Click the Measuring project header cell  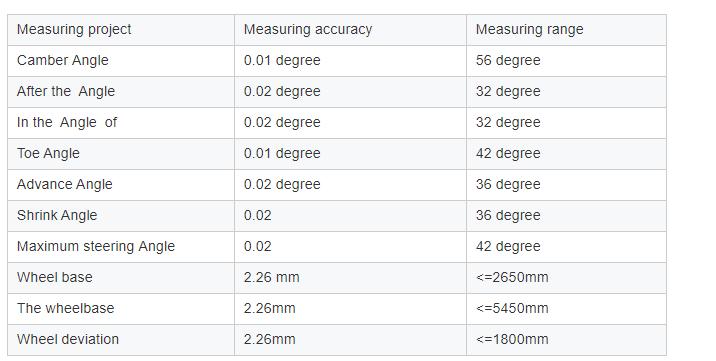pos(121,30)
